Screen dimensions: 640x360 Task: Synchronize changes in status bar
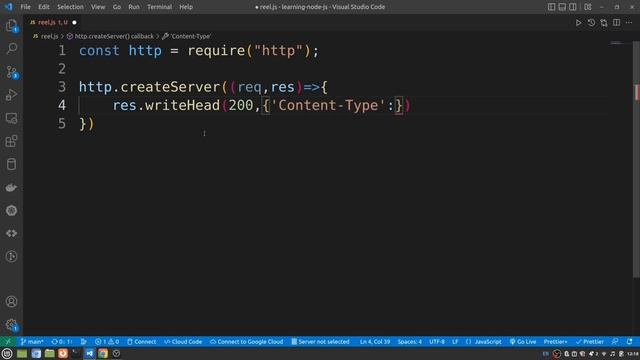pos(62,342)
